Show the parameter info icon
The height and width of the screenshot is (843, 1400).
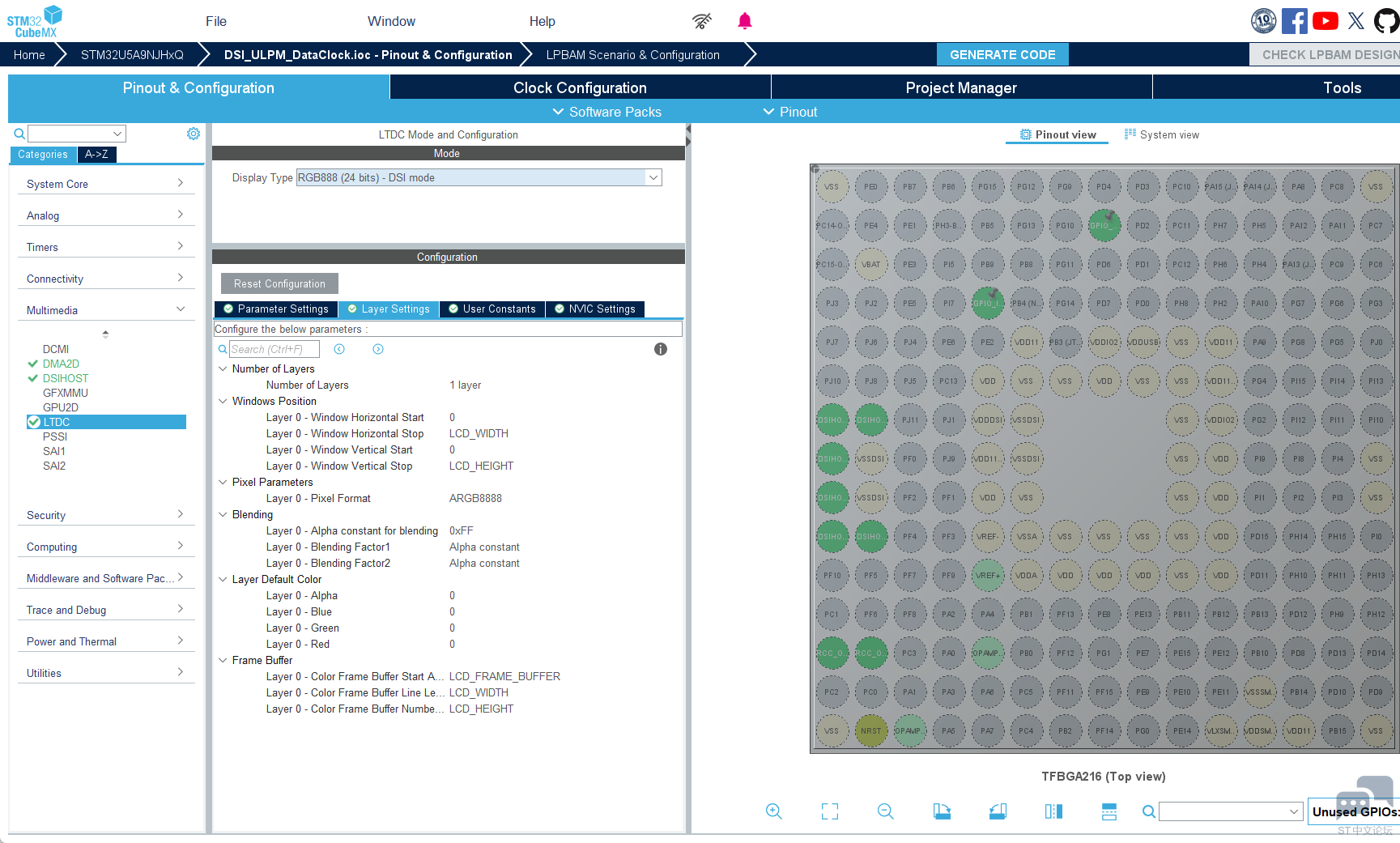pos(661,349)
